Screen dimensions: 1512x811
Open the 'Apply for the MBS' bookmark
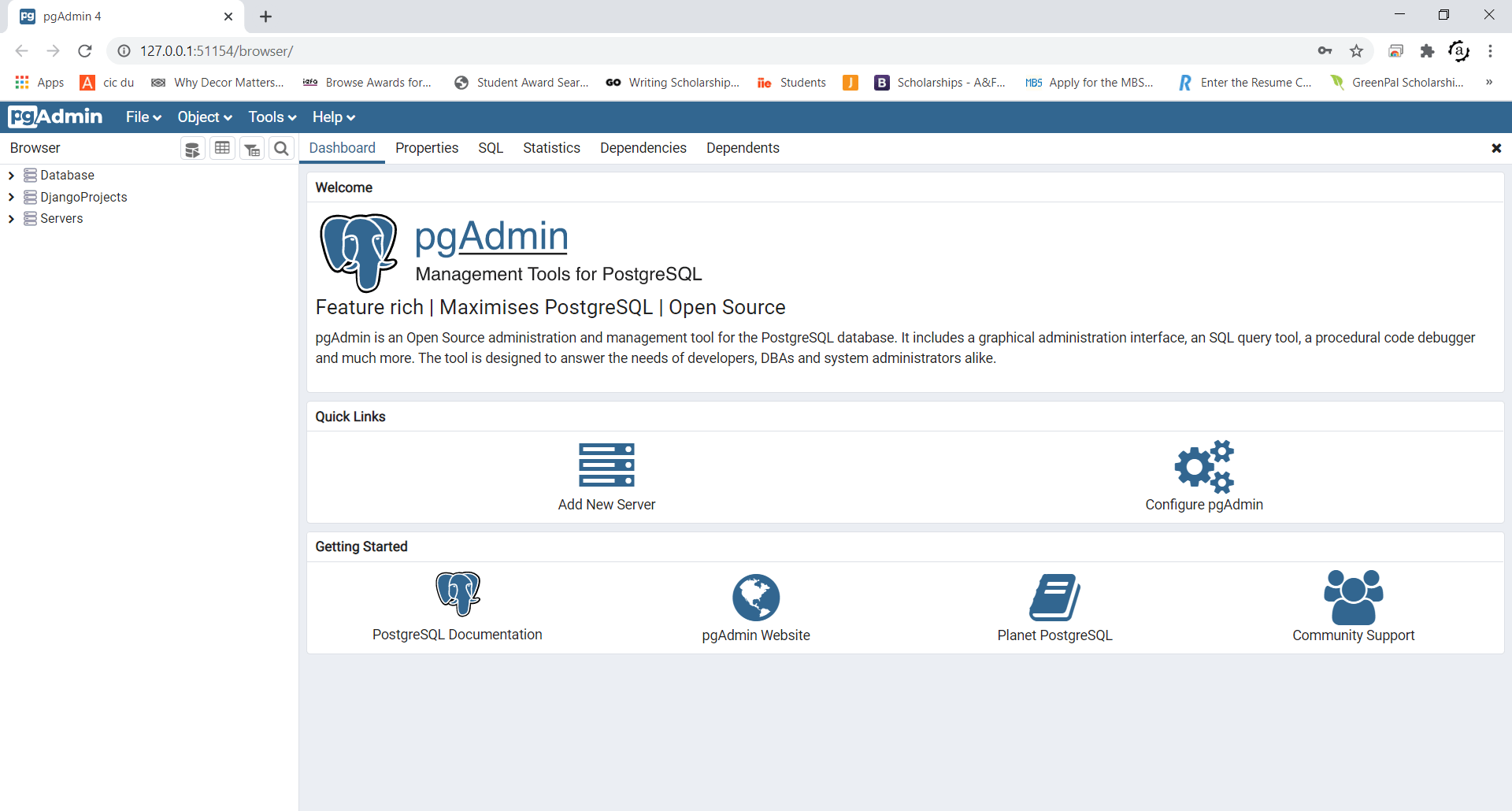click(1089, 83)
